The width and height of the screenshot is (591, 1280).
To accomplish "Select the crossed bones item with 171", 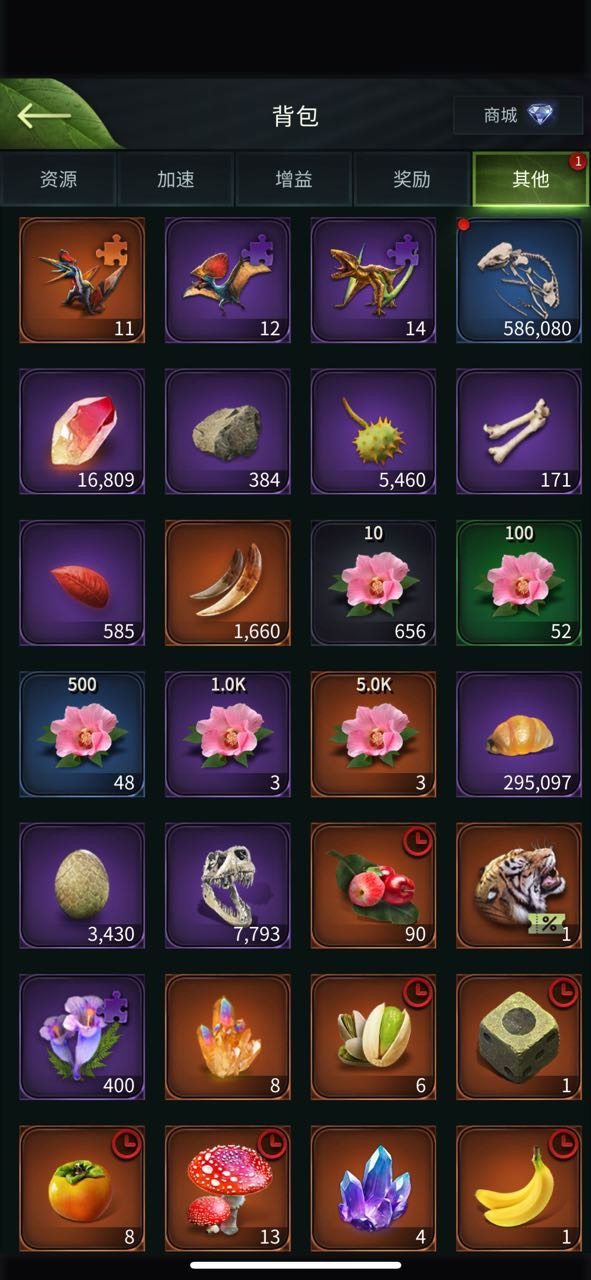I will point(519,431).
